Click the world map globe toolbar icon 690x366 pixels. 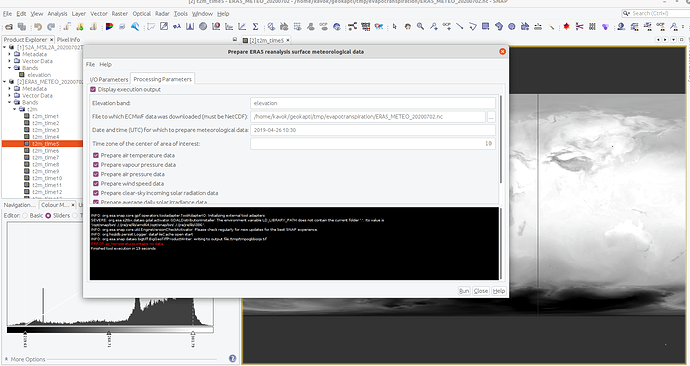[x=337, y=27]
